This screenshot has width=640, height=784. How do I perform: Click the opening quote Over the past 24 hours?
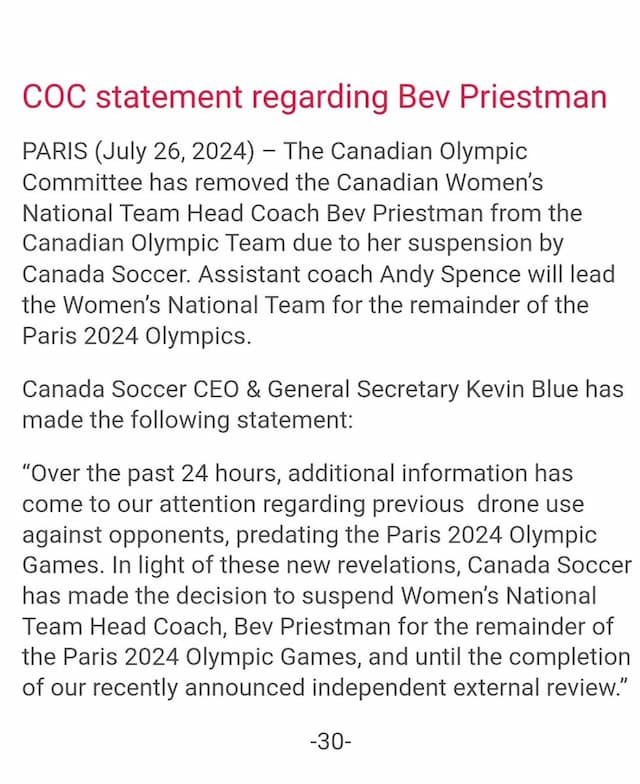(149, 473)
